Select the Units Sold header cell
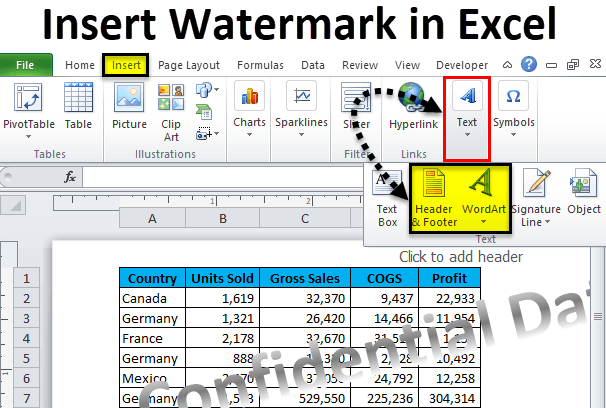This screenshot has height=408, width=606. (223, 278)
